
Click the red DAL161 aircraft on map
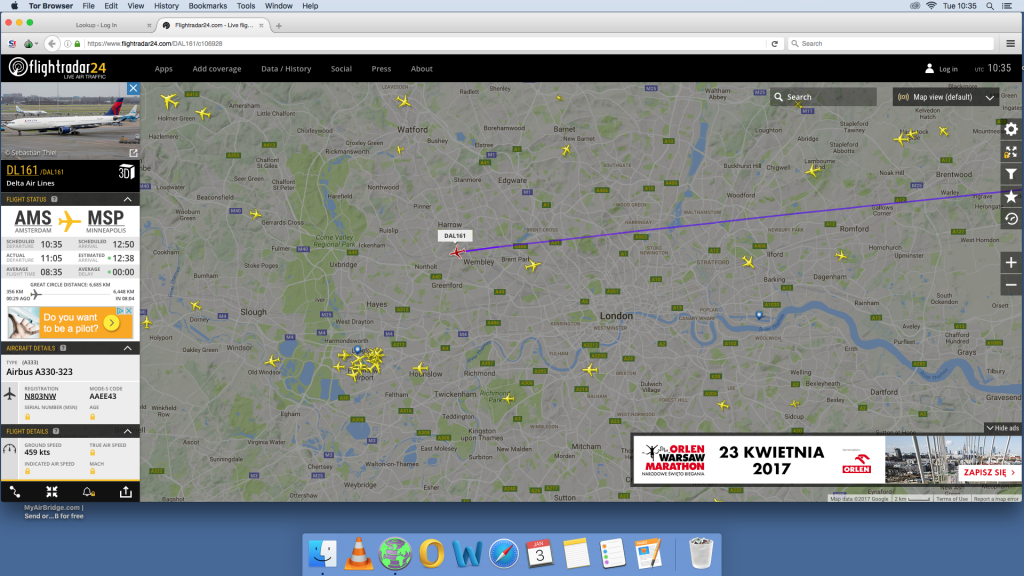[456, 252]
